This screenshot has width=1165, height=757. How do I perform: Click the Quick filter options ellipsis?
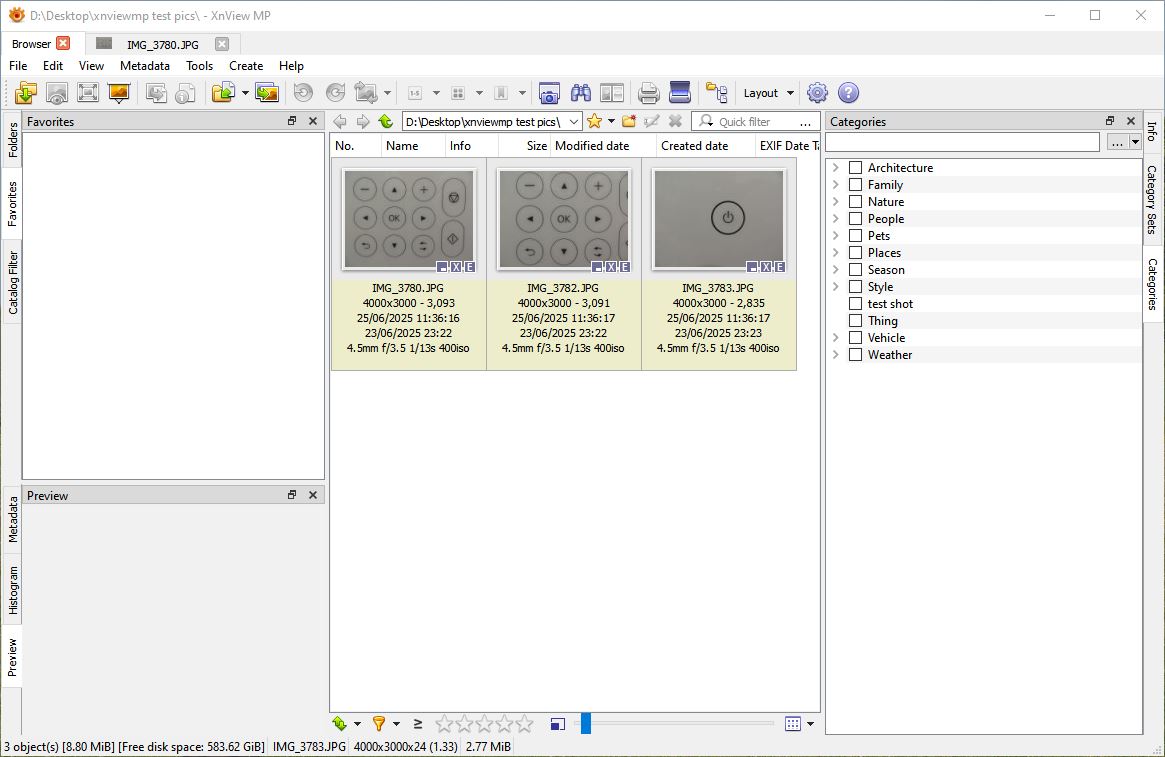(805, 122)
